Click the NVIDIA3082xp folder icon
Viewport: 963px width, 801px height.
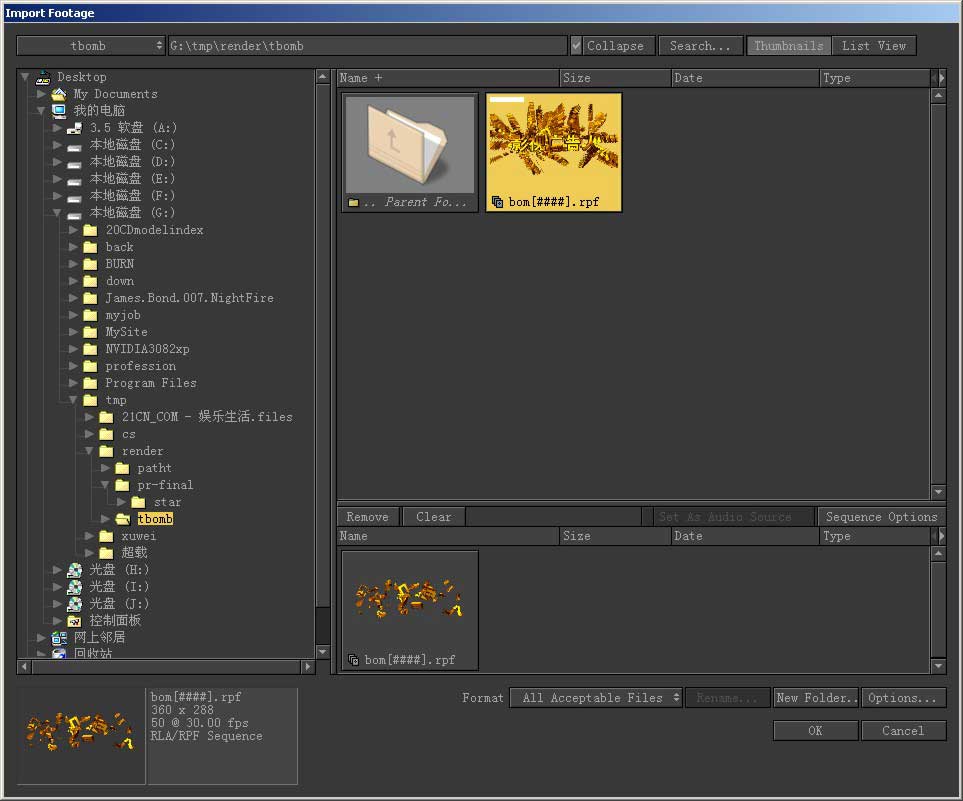[x=90, y=349]
